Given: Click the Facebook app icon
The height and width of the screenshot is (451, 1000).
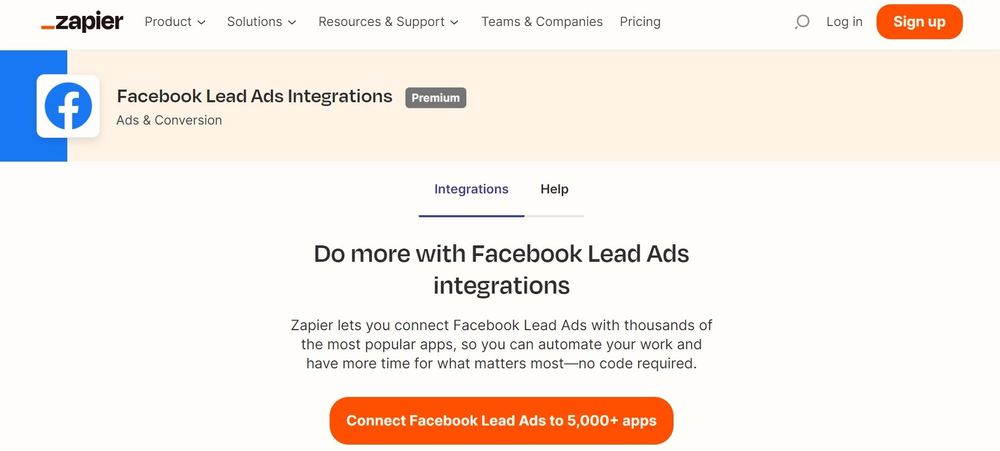Looking at the screenshot, I should click(68, 106).
